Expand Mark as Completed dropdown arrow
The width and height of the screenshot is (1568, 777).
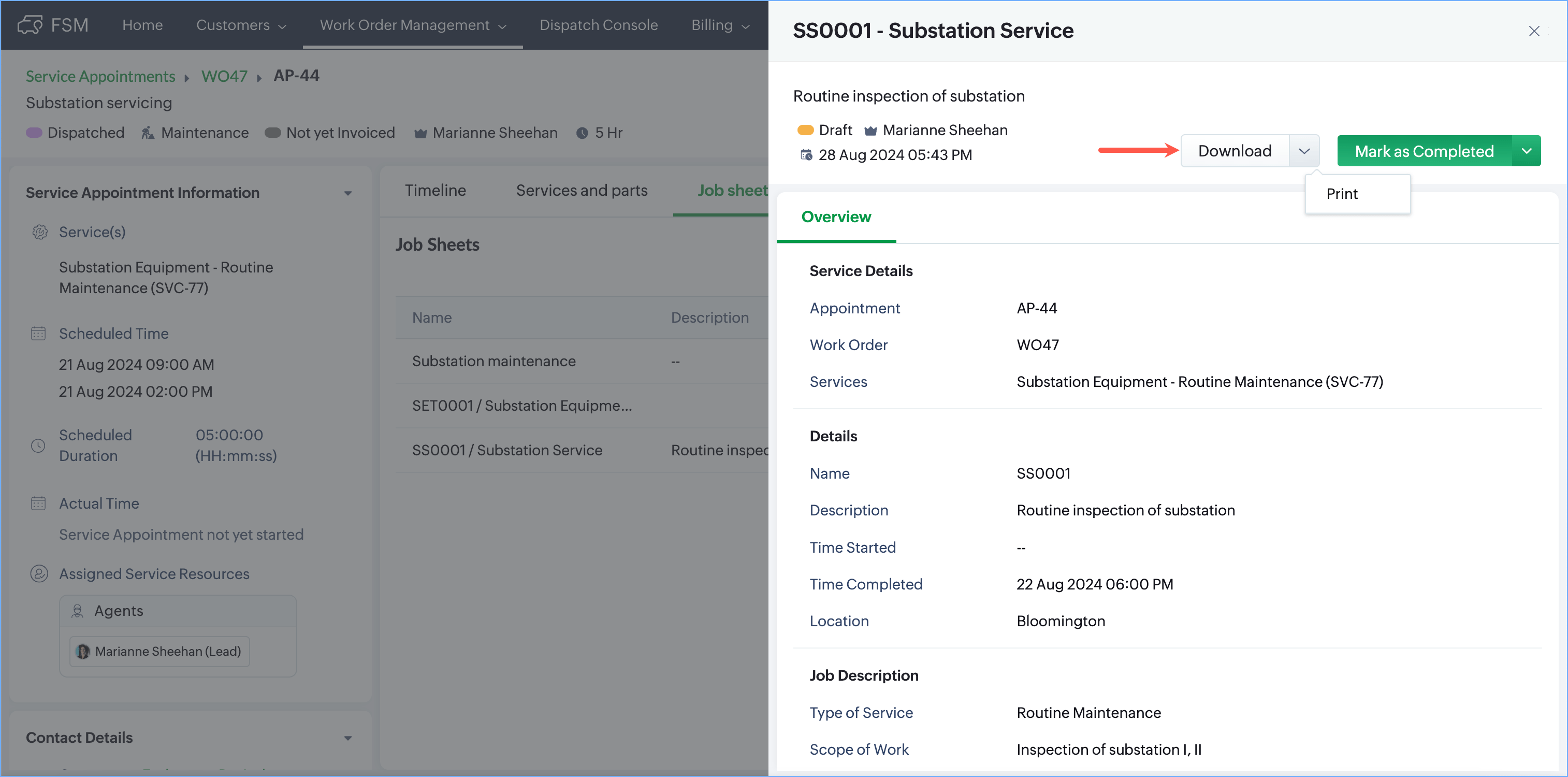click(x=1526, y=151)
